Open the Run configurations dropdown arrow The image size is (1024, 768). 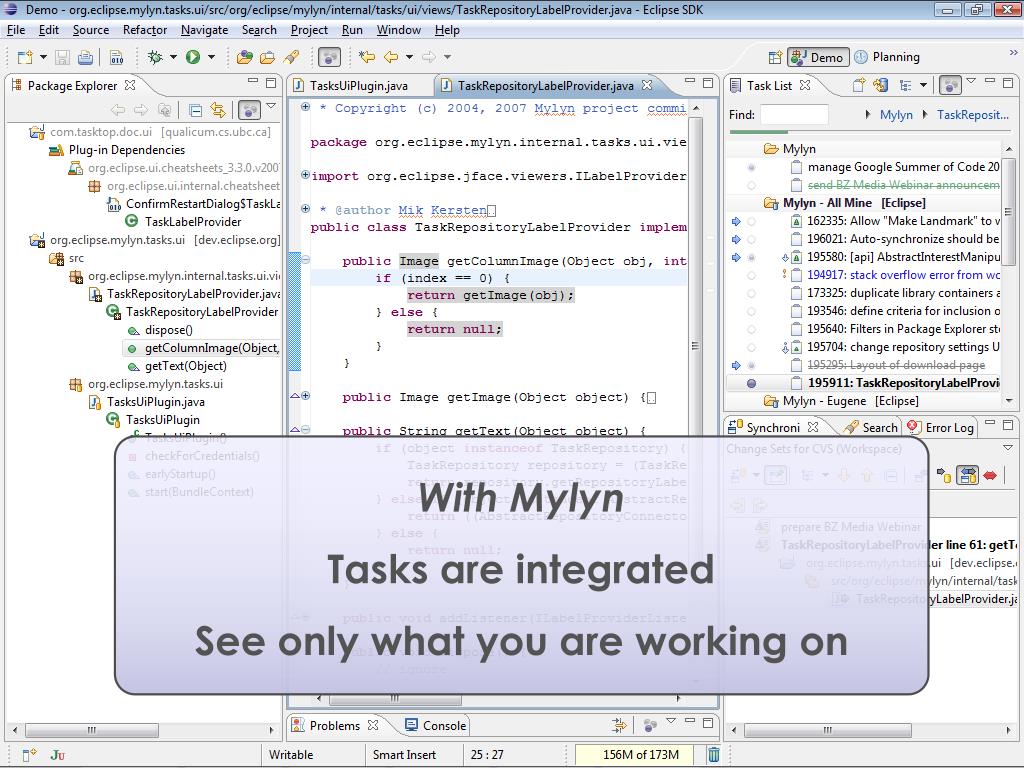pyautogui.click(x=211, y=57)
